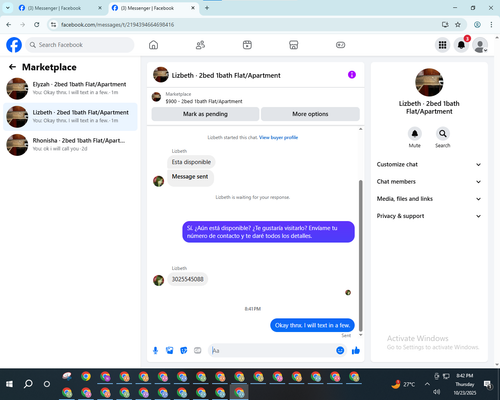Click the chat scrollbar thumb
Screen dimensions: 500x400
pos(360,256)
